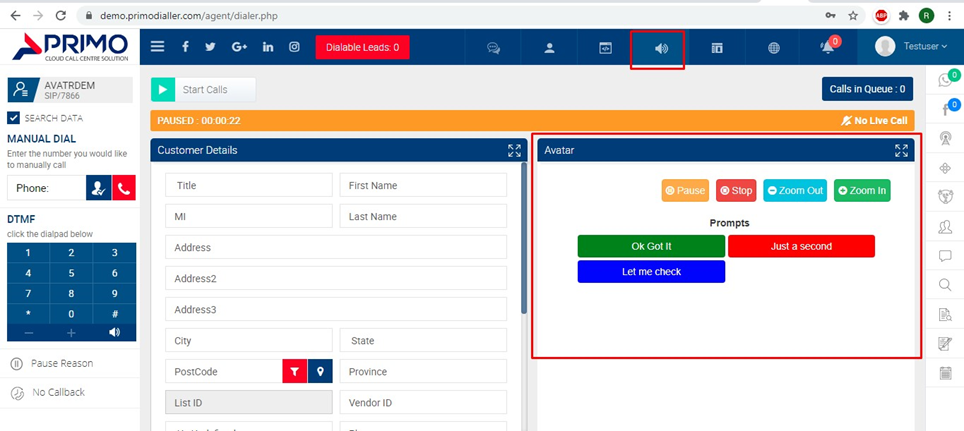
Task: Open the notifications bell icon
Action: point(827,48)
